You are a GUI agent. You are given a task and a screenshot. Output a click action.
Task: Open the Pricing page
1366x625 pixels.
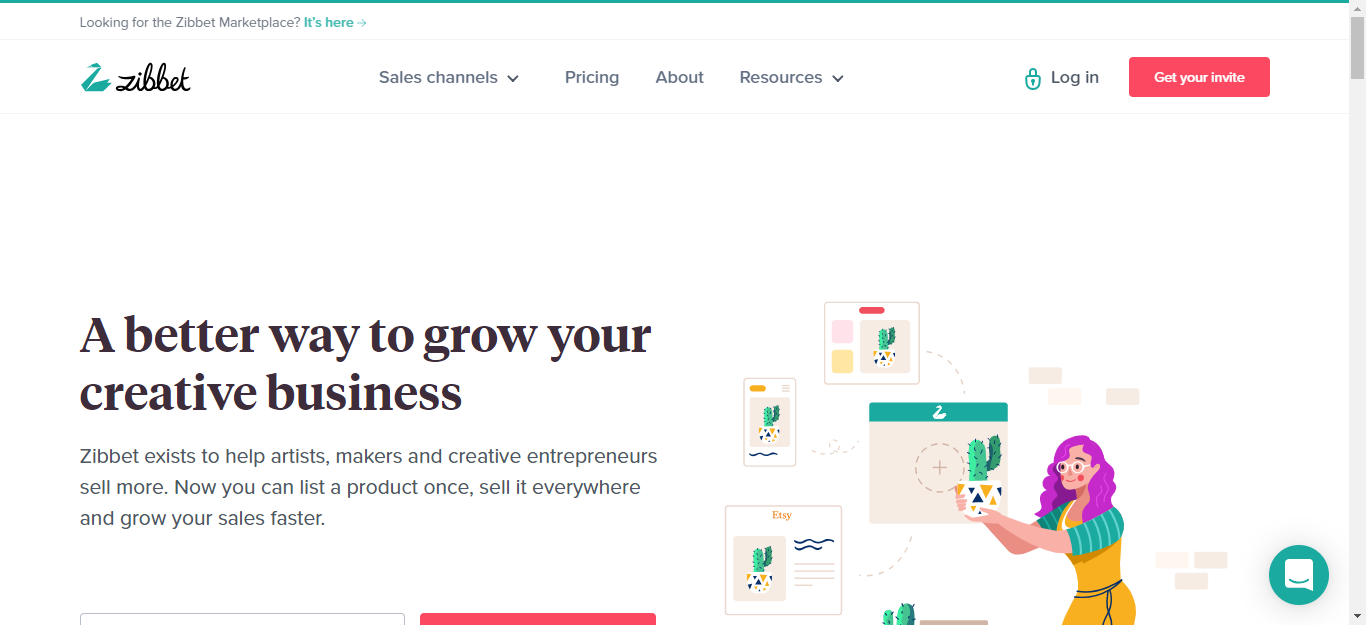point(592,77)
